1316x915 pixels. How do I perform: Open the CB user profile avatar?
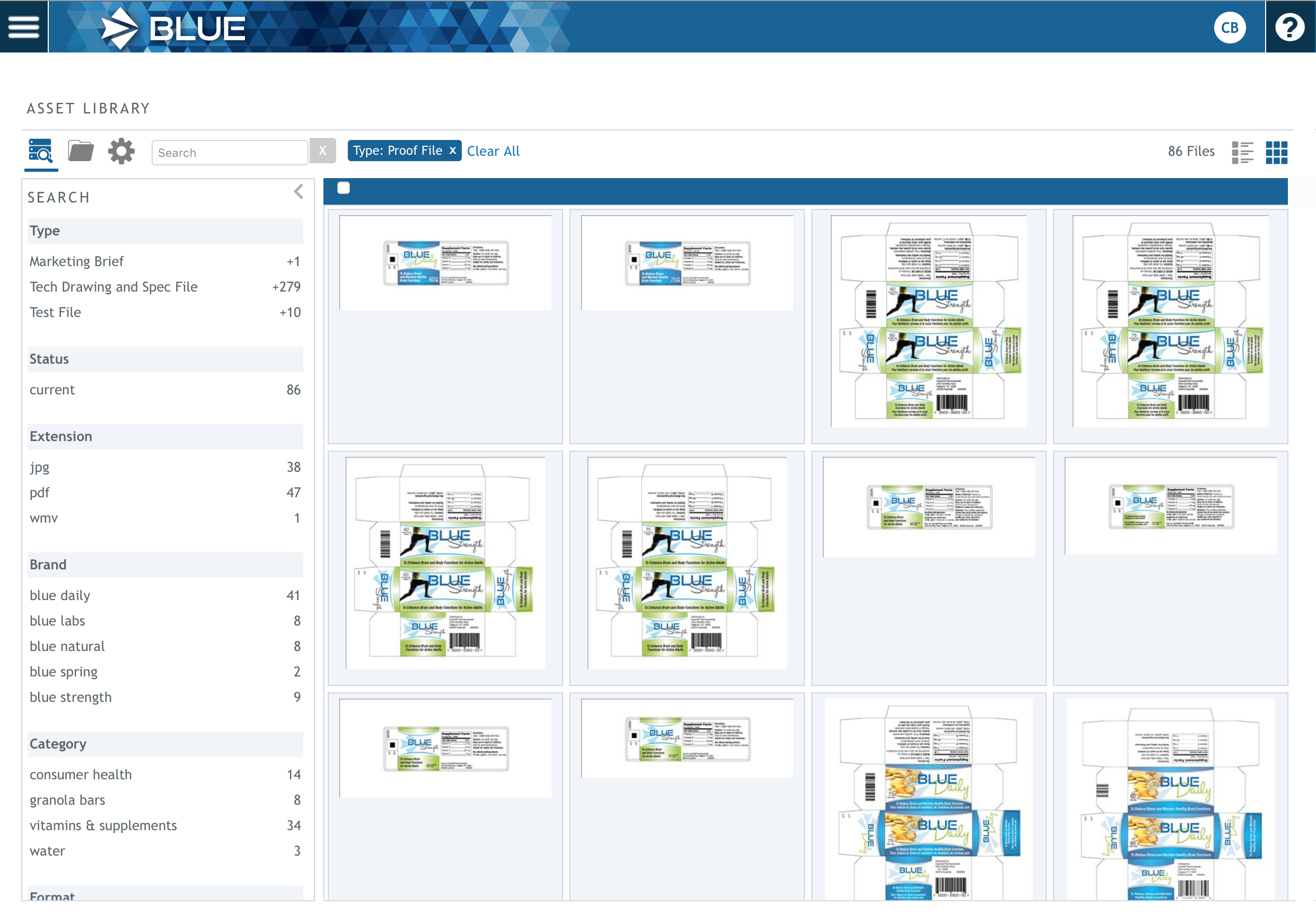pyautogui.click(x=1229, y=28)
